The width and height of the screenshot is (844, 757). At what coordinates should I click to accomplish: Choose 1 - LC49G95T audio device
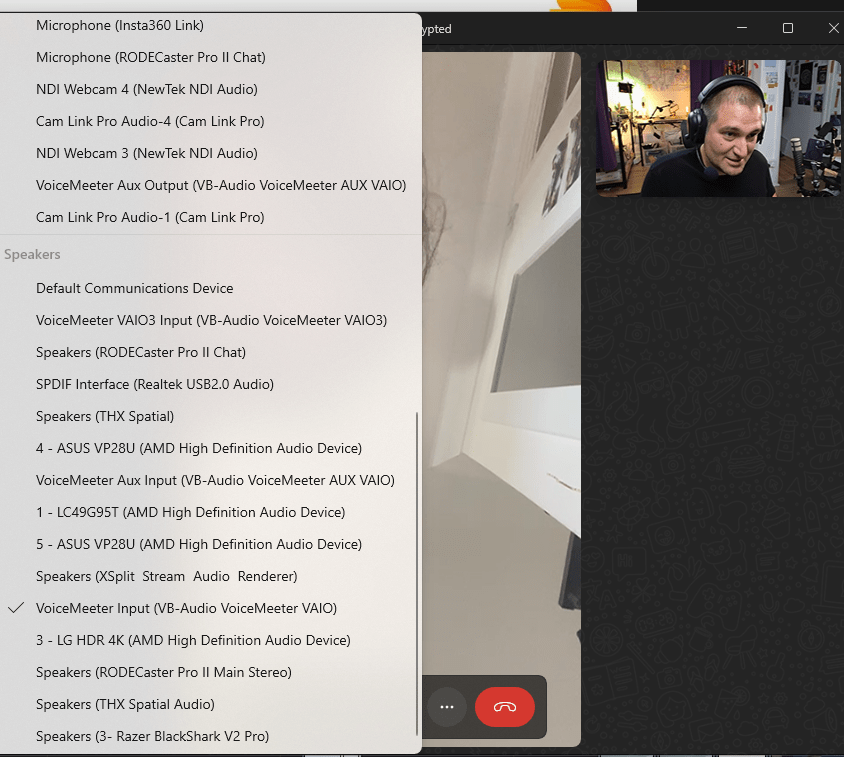210,513
